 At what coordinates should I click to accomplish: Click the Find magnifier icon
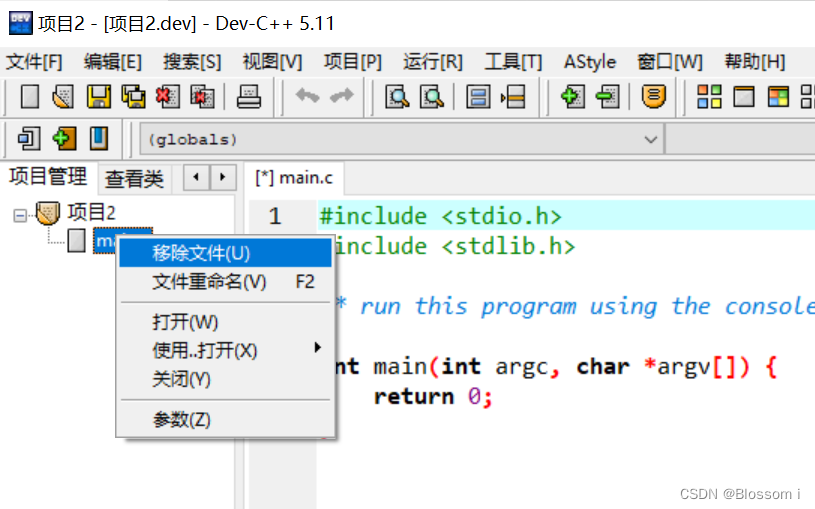[x=397, y=97]
